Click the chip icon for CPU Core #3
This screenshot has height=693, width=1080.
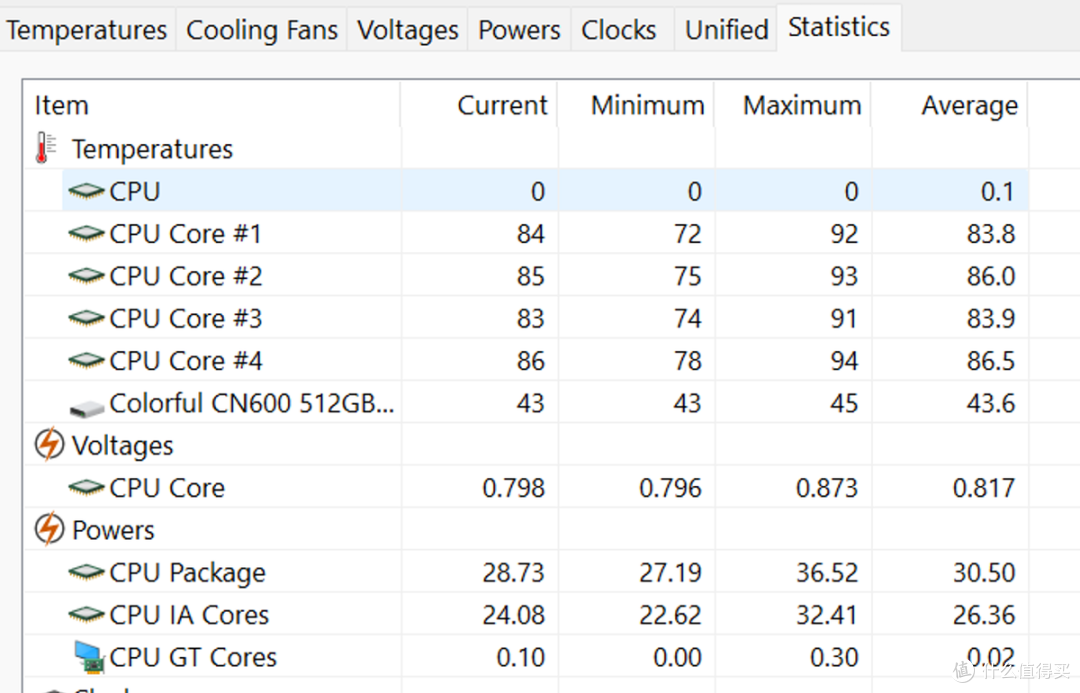86,318
